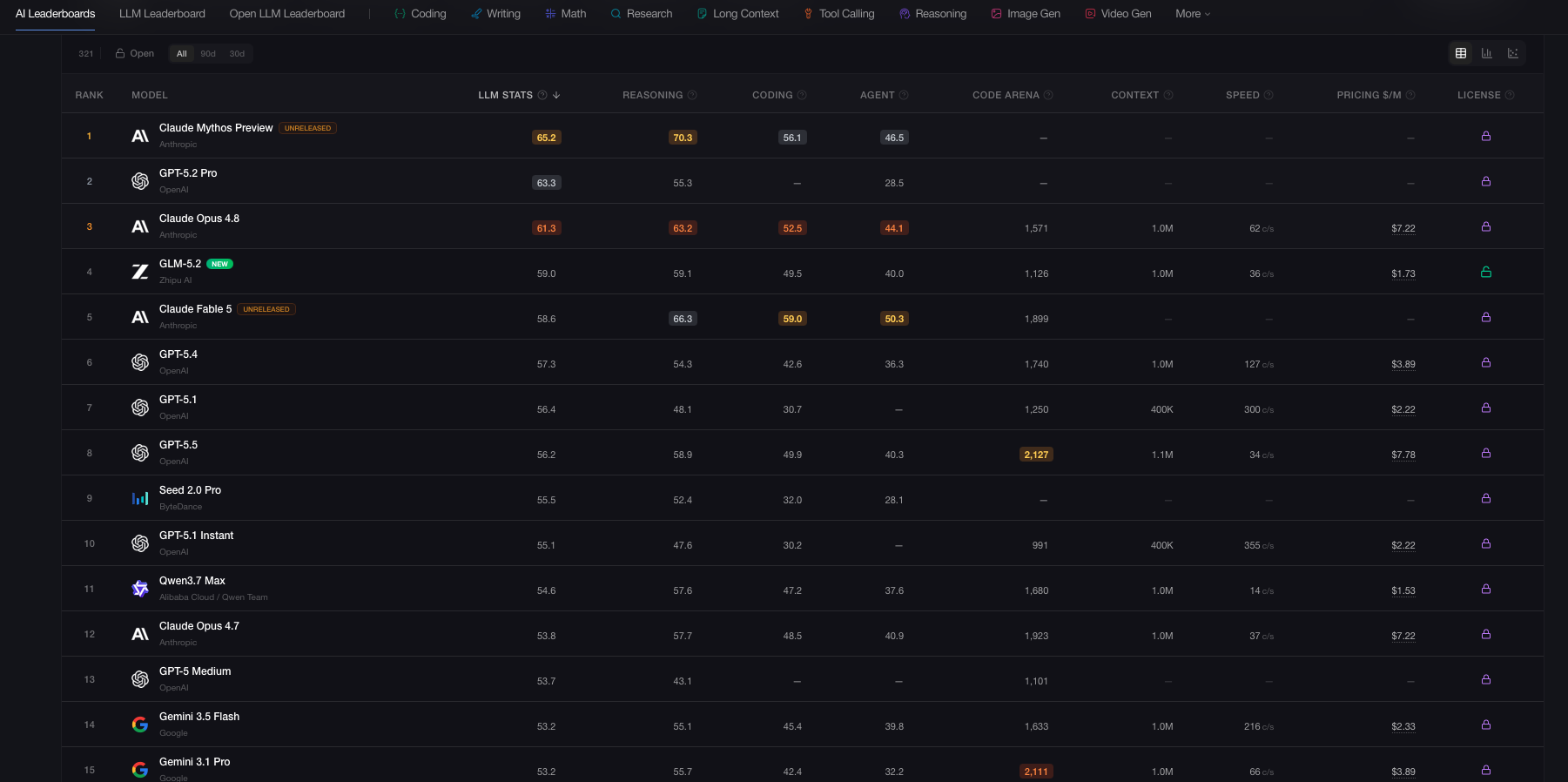This screenshot has height=782, width=1568.
Task: Go to the Video Gen category
Action: (x=1118, y=14)
